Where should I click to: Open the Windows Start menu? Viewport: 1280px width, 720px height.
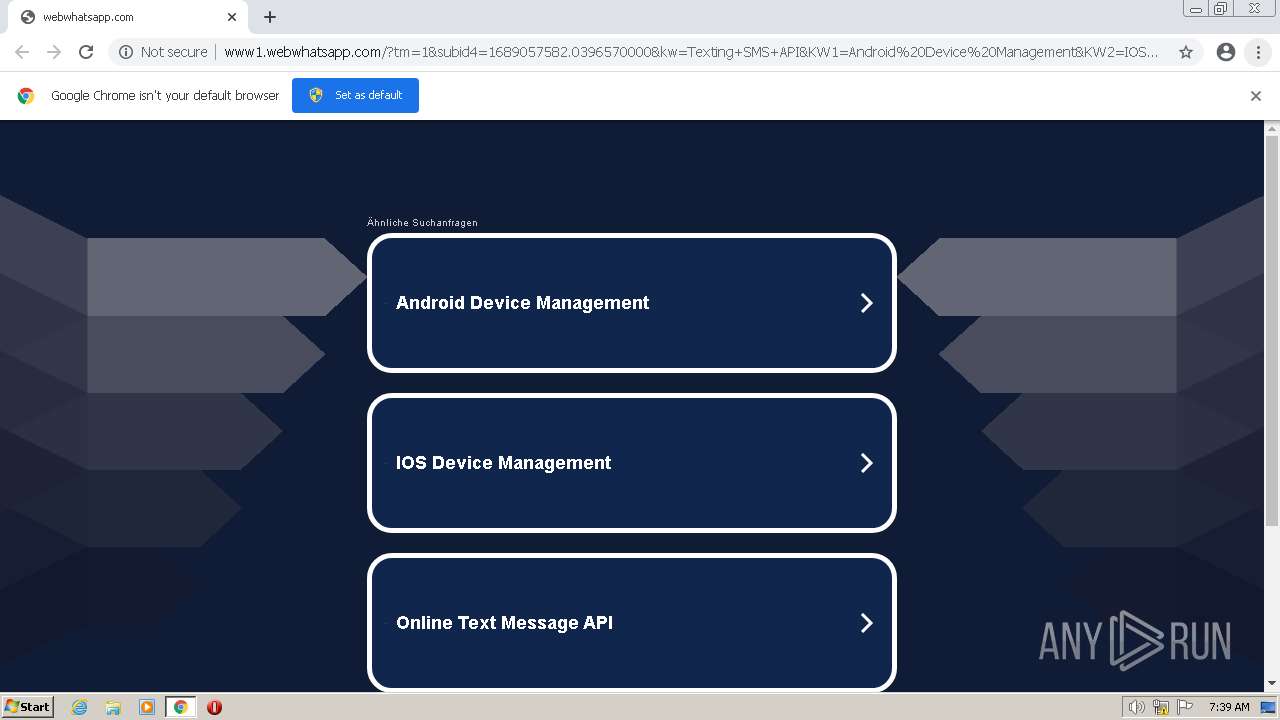(27, 707)
